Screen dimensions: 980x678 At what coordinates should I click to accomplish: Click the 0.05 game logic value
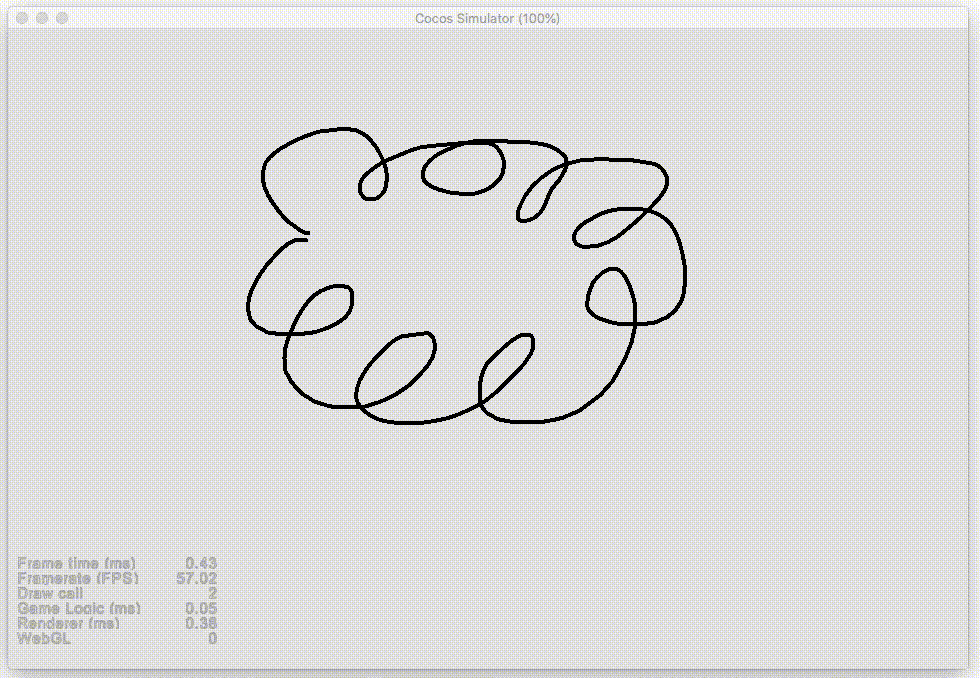pyautogui.click(x=201, y=608)
